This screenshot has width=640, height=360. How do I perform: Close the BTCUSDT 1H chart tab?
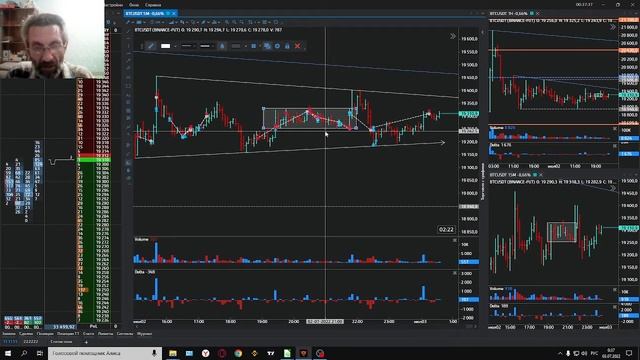point(538,13)
